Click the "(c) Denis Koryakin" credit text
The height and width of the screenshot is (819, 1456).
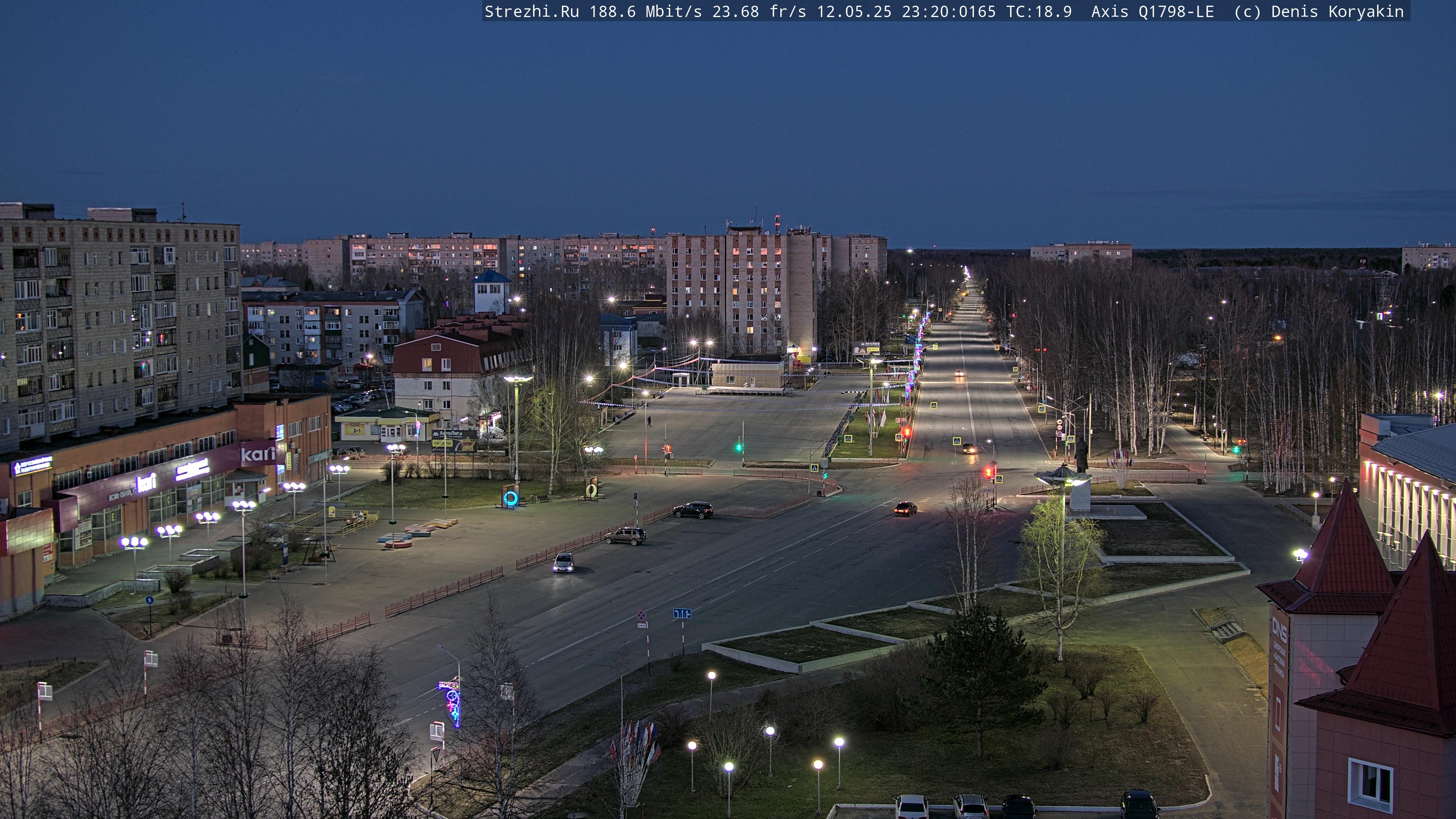1319,11
